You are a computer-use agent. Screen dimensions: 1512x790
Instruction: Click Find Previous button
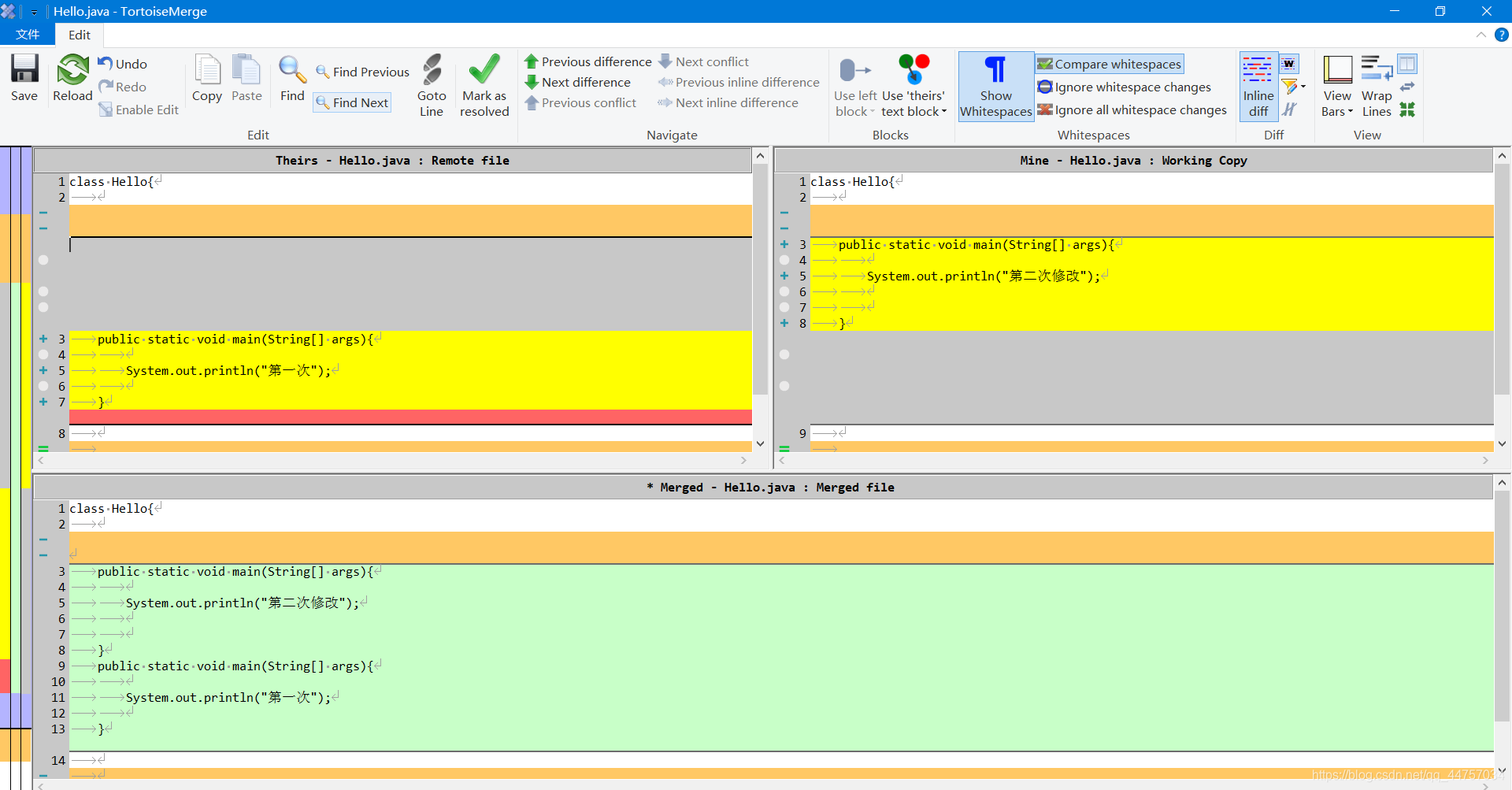(362, 72)
